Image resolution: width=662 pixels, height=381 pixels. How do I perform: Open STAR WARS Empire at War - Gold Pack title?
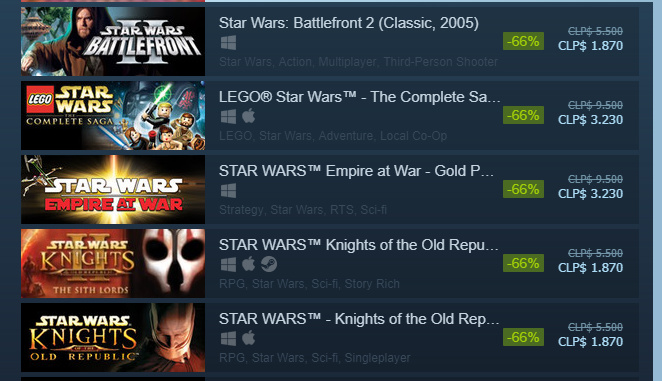point(356,171)
